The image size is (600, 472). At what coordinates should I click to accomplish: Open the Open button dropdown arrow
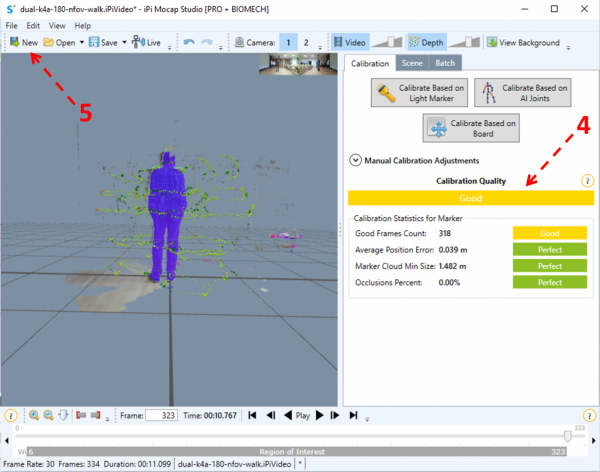coord(82,42)
